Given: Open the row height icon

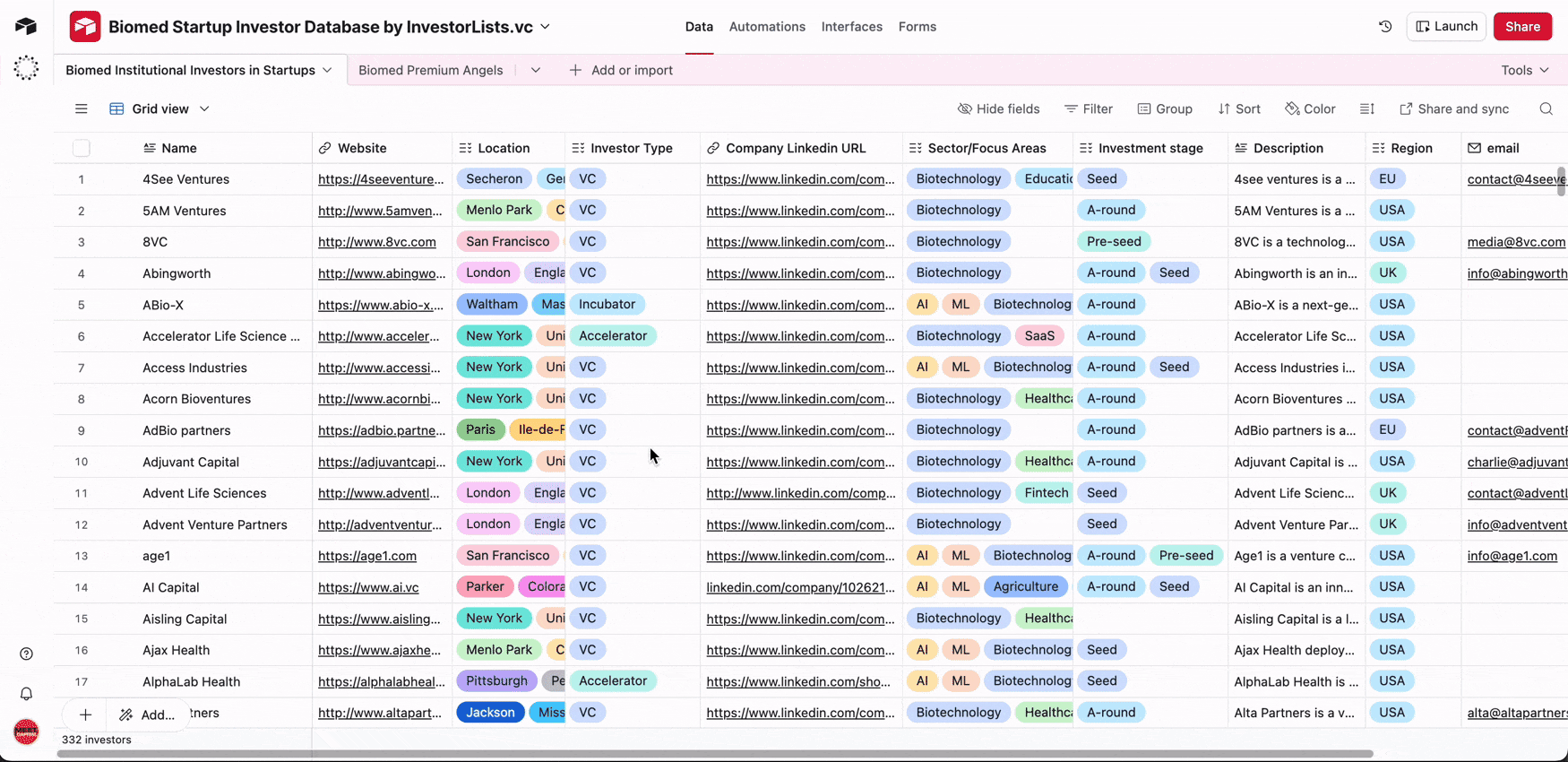Looking at the screenshot, I should (1366, 108).
